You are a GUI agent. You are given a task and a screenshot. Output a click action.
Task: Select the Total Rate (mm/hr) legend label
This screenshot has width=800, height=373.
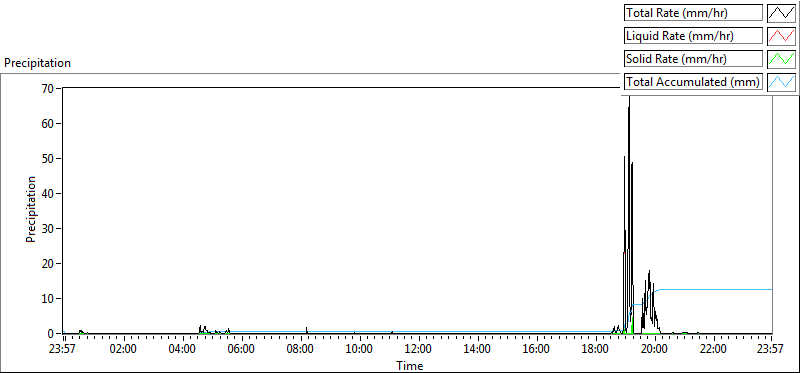[x=693, y=13]
